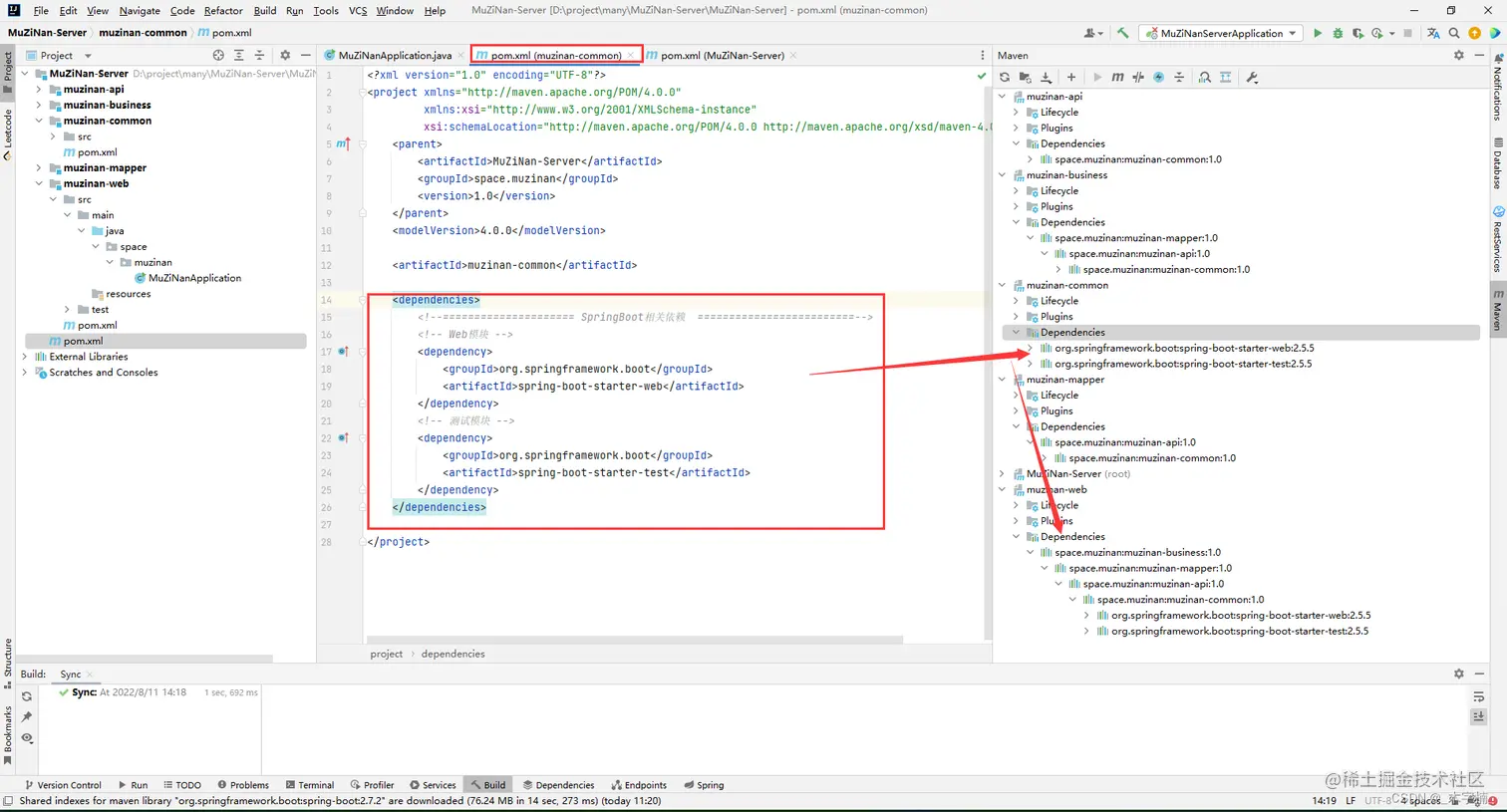This screenshot has height=812, width=1507.
Task: Open Search Everywhere magnifier
Action: [1454, 33]
